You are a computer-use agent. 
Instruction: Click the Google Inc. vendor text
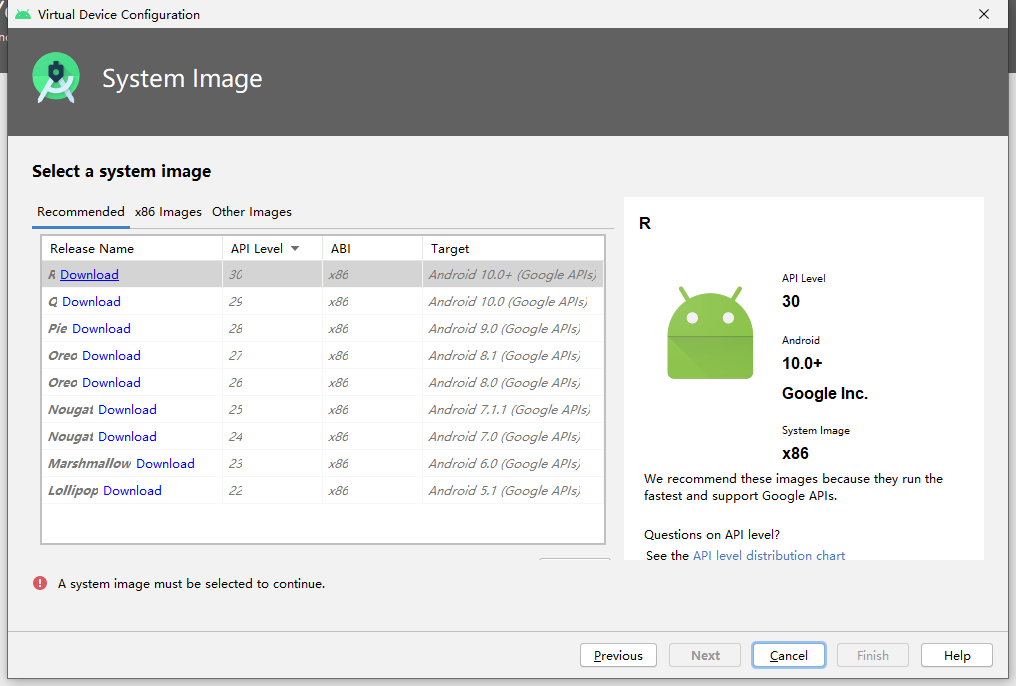coord(825,393)
